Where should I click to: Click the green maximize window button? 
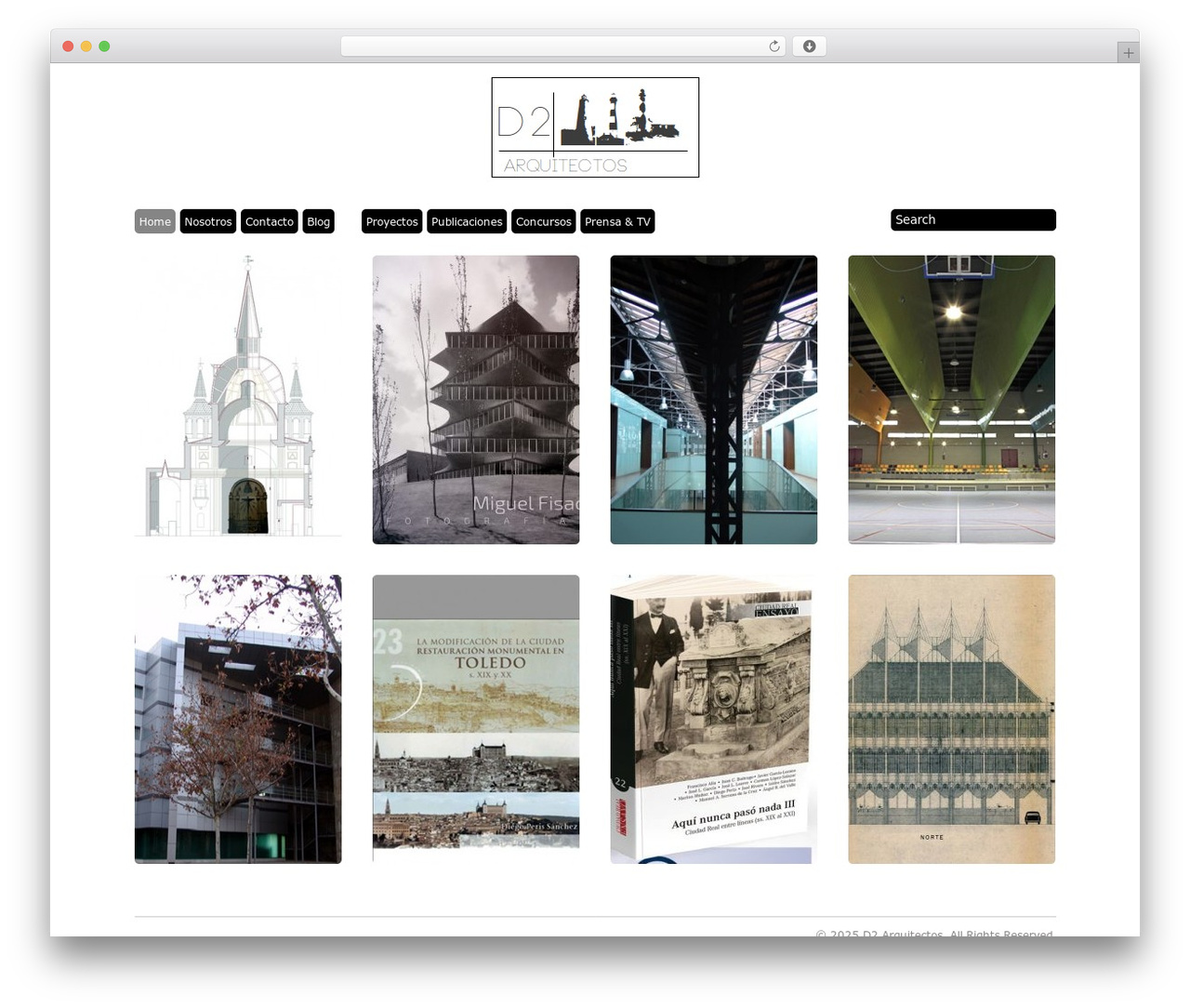point(104,46)
